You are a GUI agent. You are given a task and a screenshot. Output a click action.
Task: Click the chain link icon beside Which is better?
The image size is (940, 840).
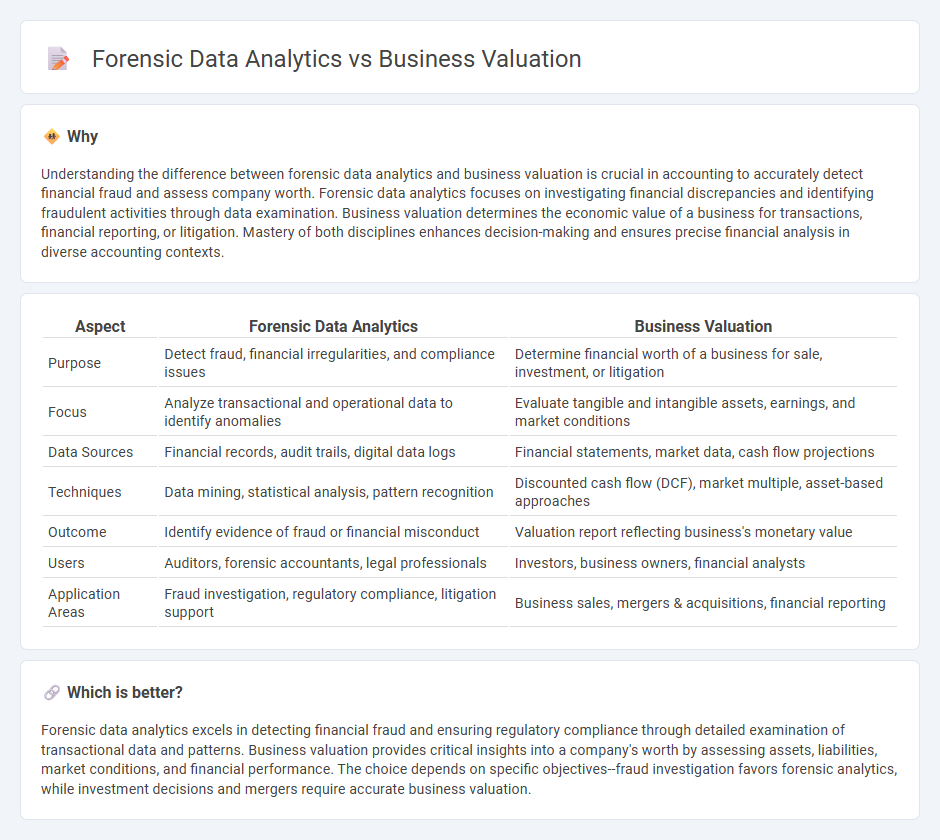pyautogui.click(x=52, y=693)
